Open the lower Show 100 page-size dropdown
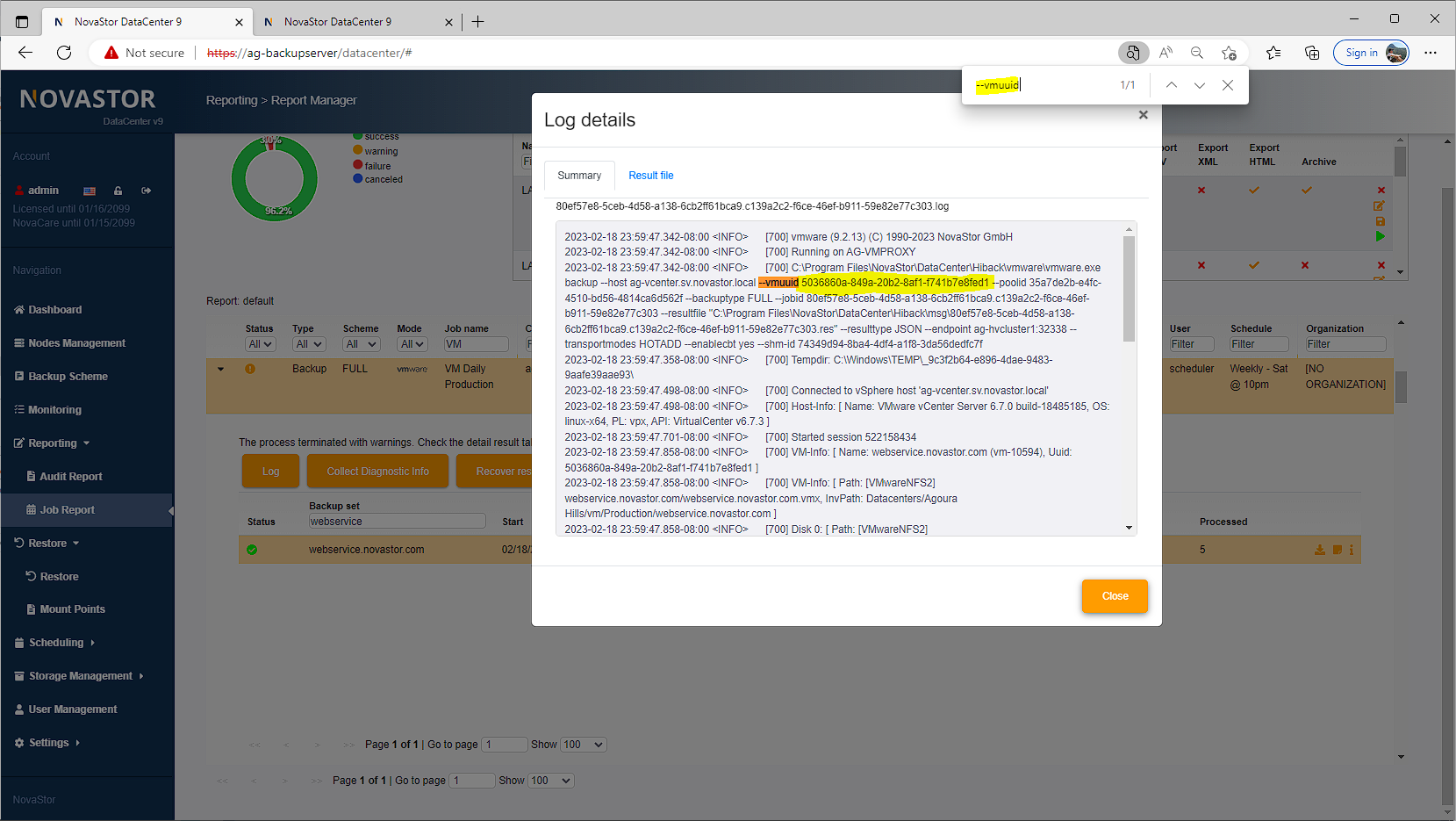 click(x=551, y=781)
